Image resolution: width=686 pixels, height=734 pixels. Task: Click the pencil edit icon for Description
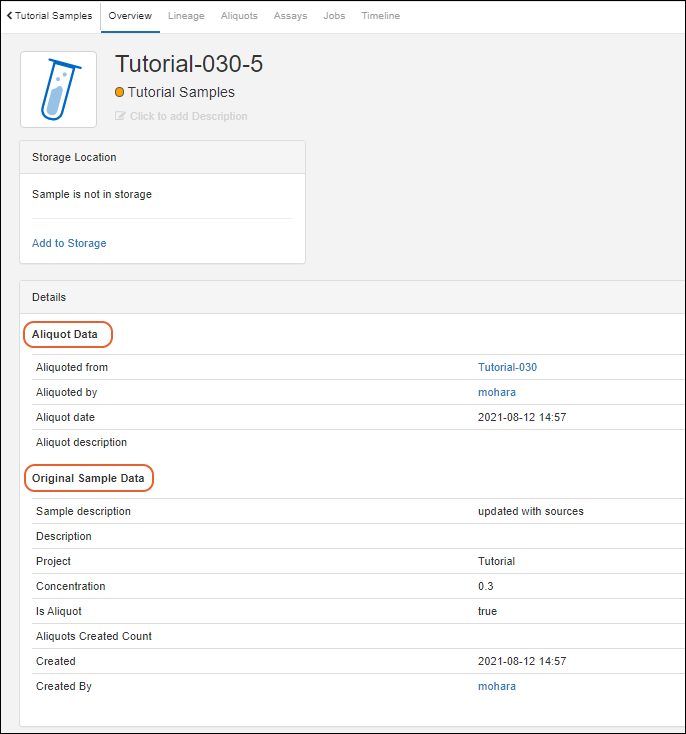[x=121, y=116]
